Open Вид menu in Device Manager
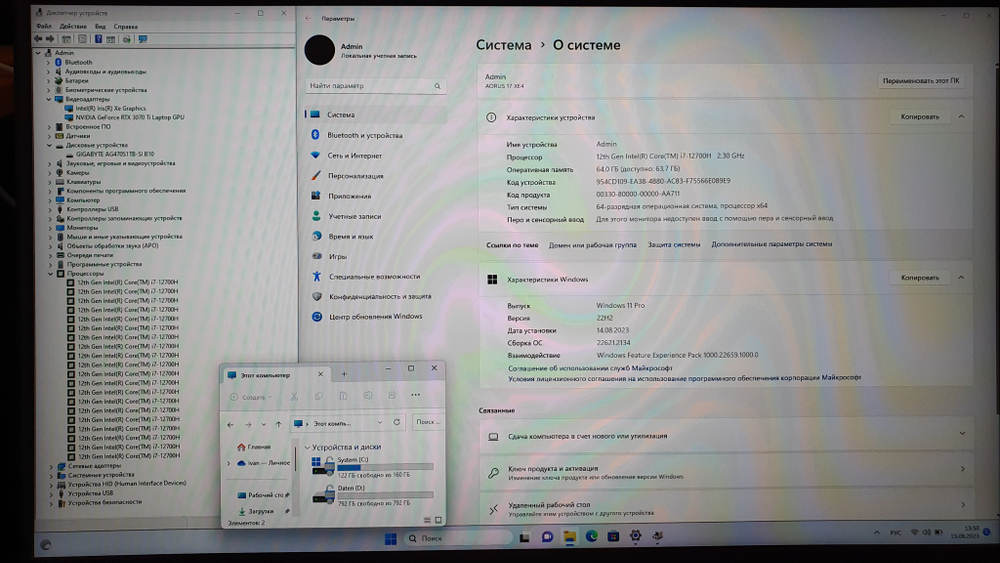This screenshot has width=1000, height=563. point(100,26)
